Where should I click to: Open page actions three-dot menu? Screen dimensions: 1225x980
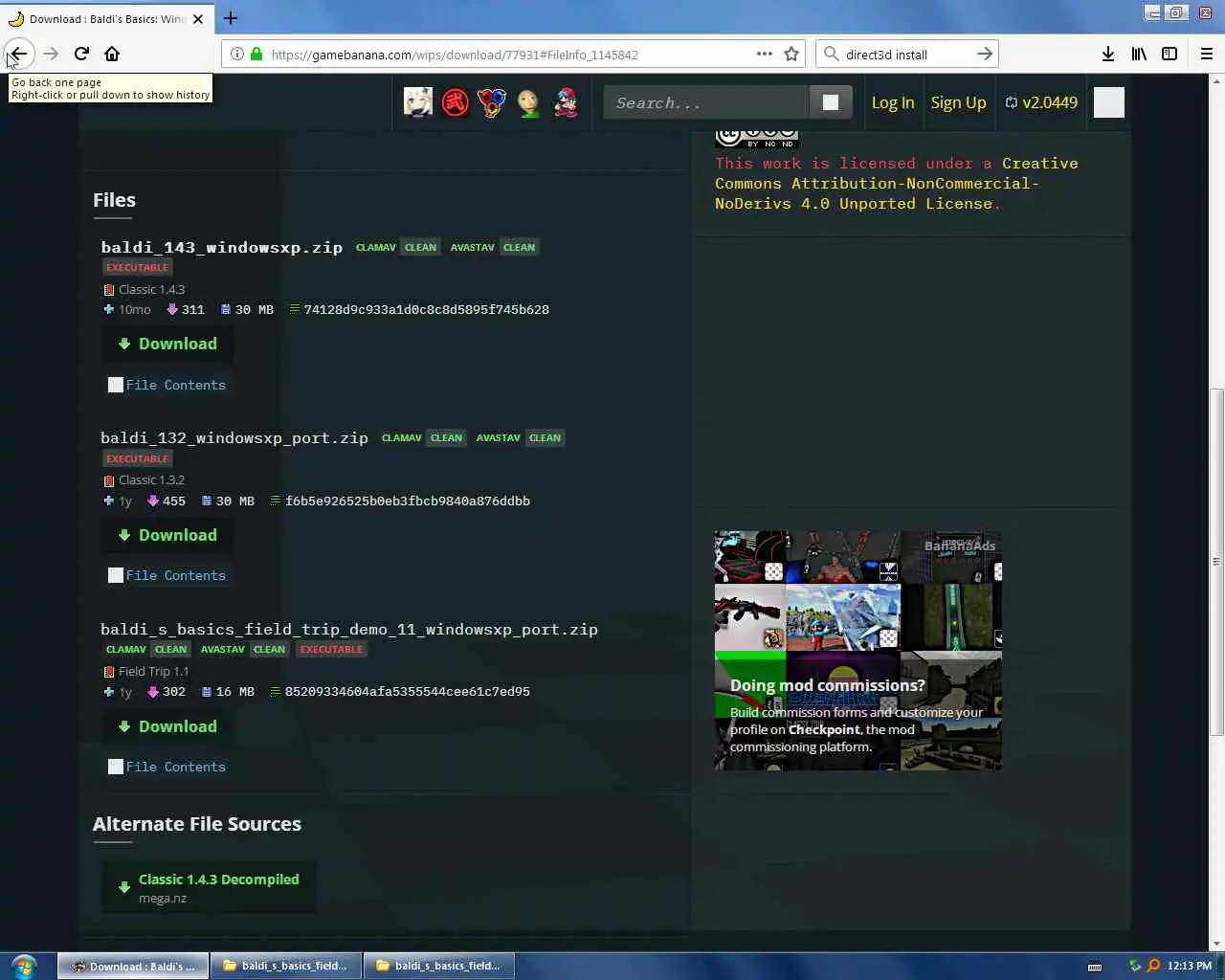[764, 54]
